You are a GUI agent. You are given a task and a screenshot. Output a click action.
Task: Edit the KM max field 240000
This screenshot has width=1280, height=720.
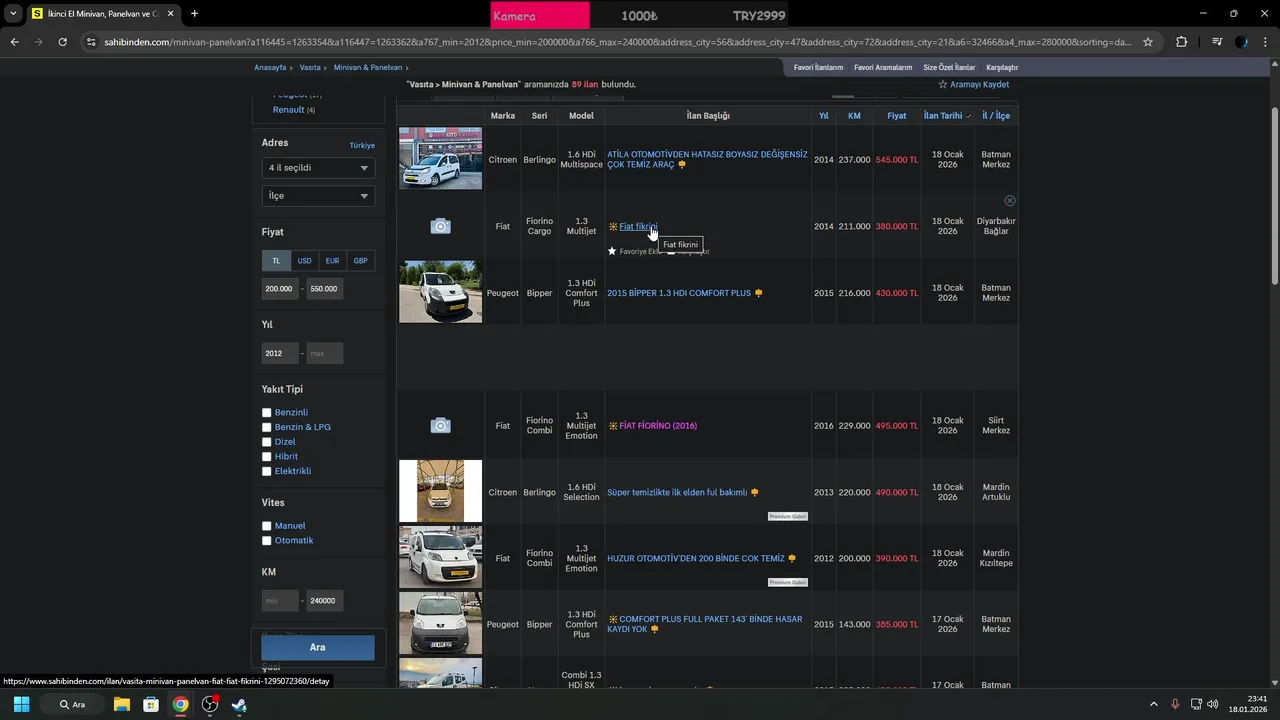tap(324, 601)
